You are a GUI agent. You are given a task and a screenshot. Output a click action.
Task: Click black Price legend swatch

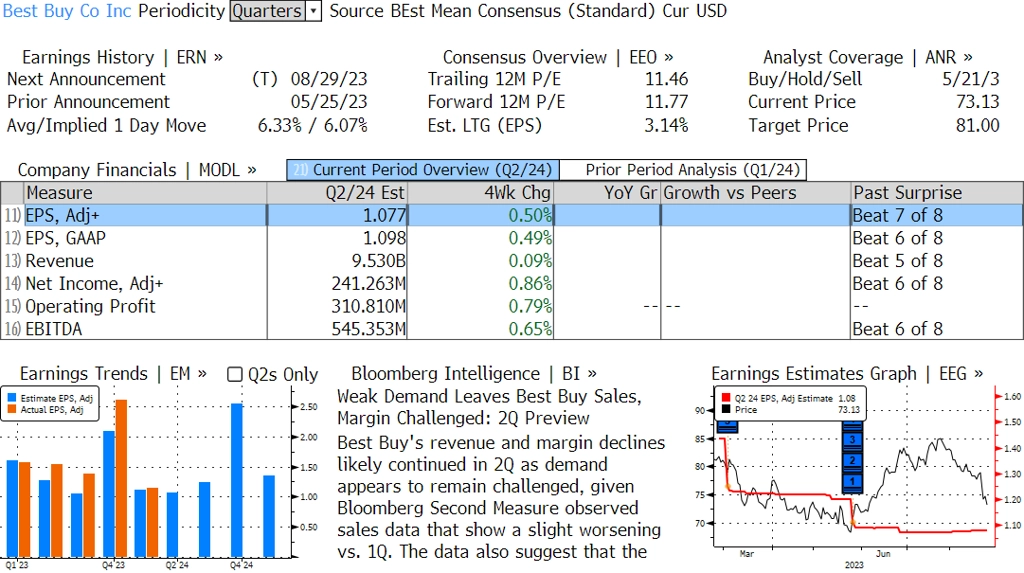tap(726, 410)
